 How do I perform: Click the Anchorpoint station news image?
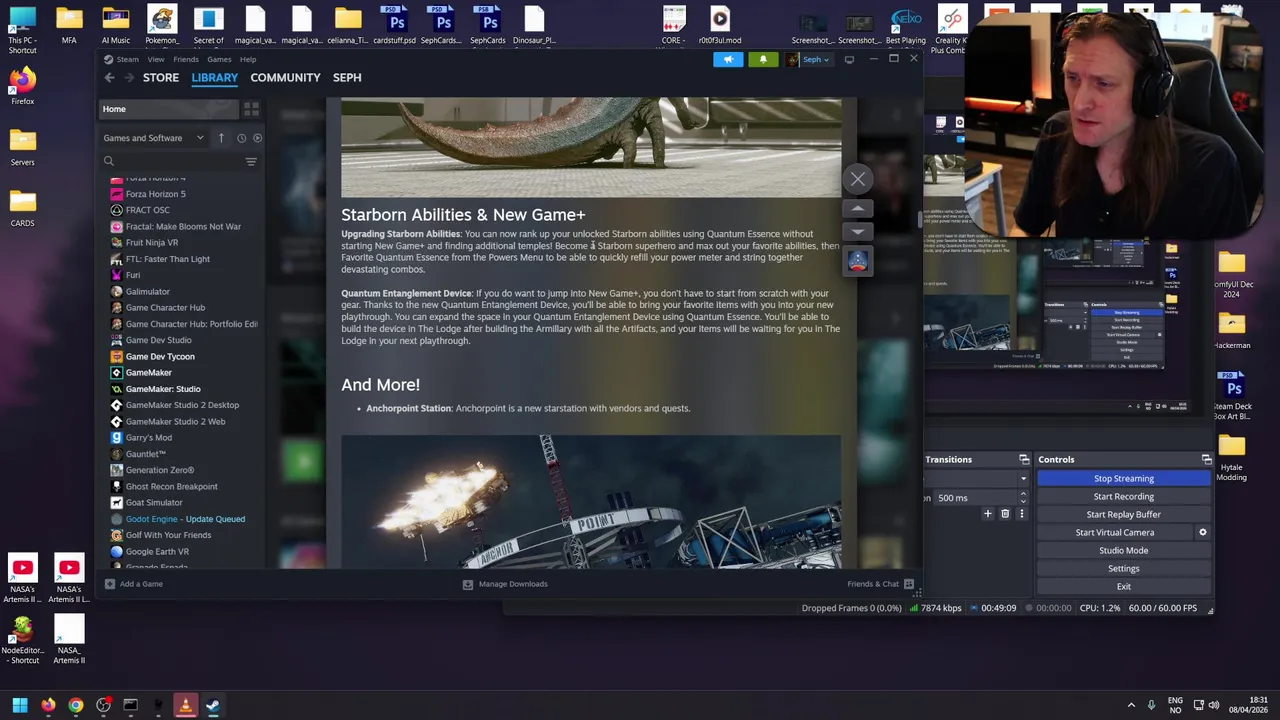(591, 502)
